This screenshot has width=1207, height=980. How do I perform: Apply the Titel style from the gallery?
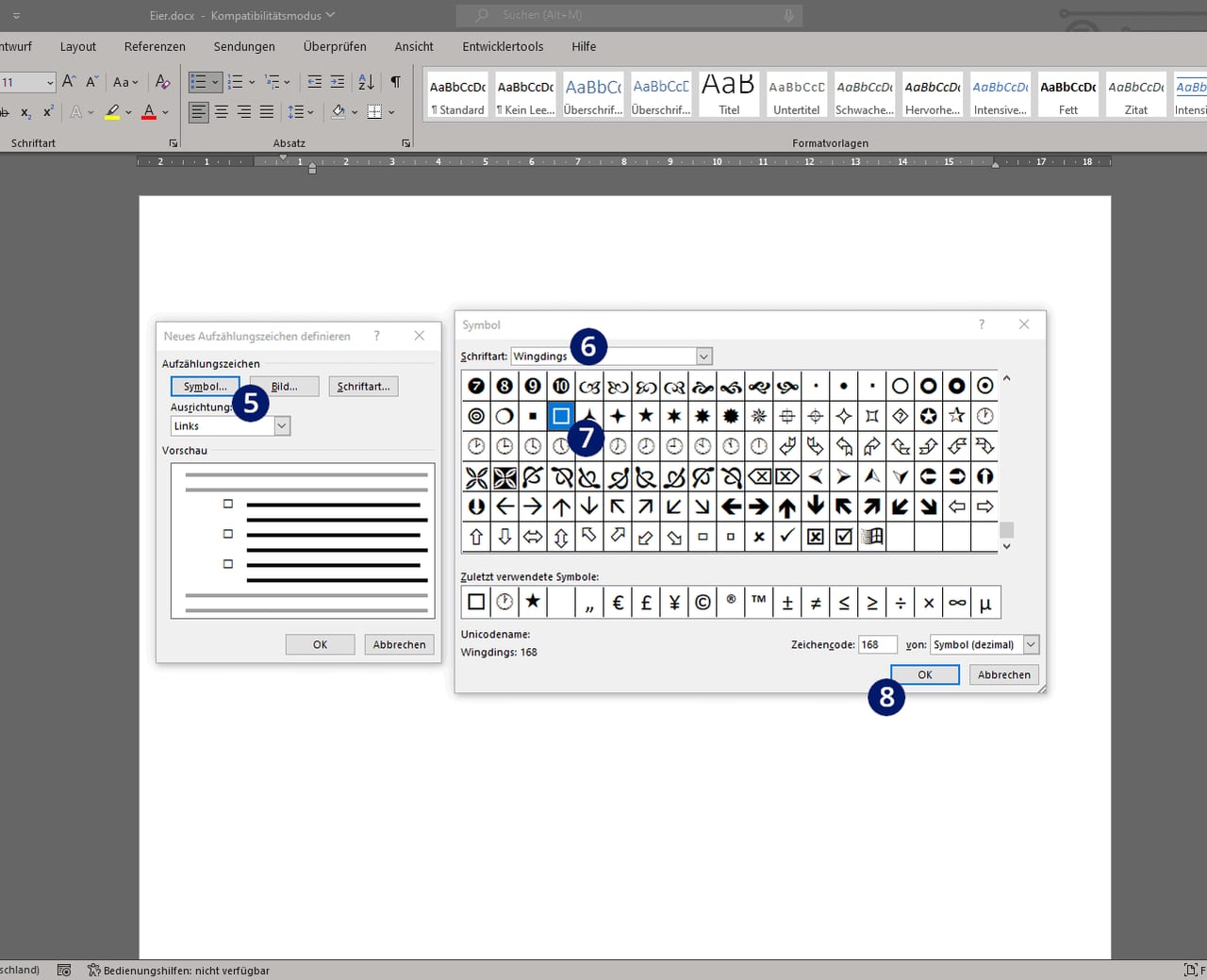[x=729, y=94]
